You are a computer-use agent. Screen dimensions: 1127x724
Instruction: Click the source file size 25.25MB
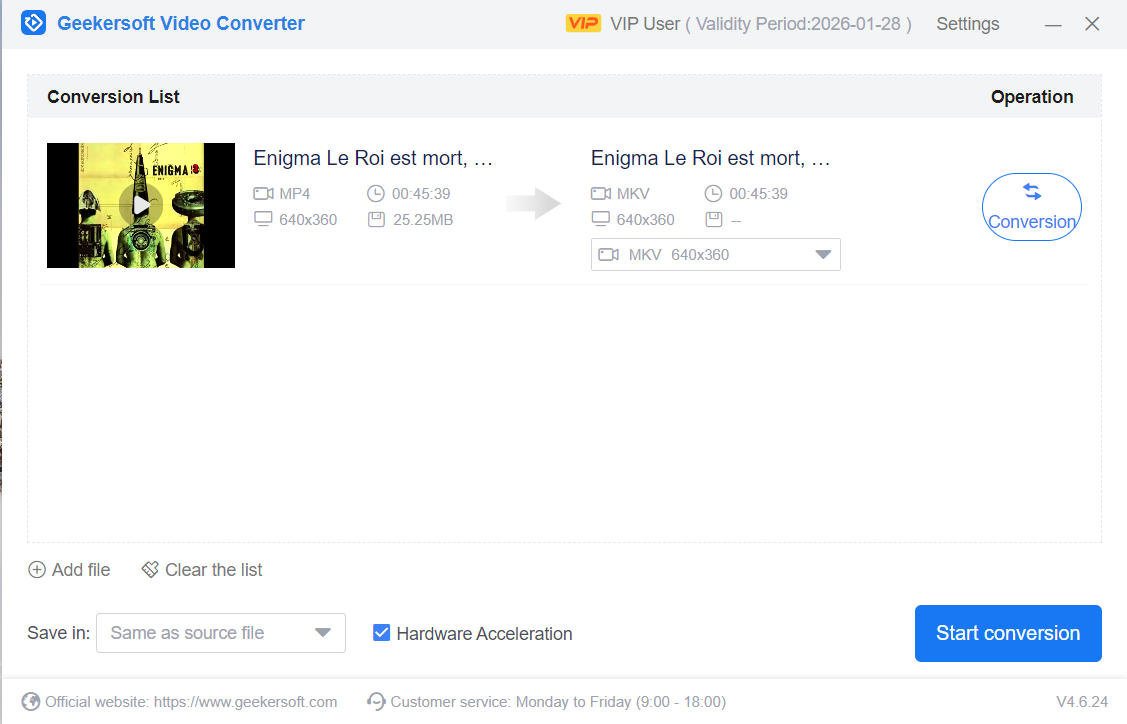pos(423,219)
